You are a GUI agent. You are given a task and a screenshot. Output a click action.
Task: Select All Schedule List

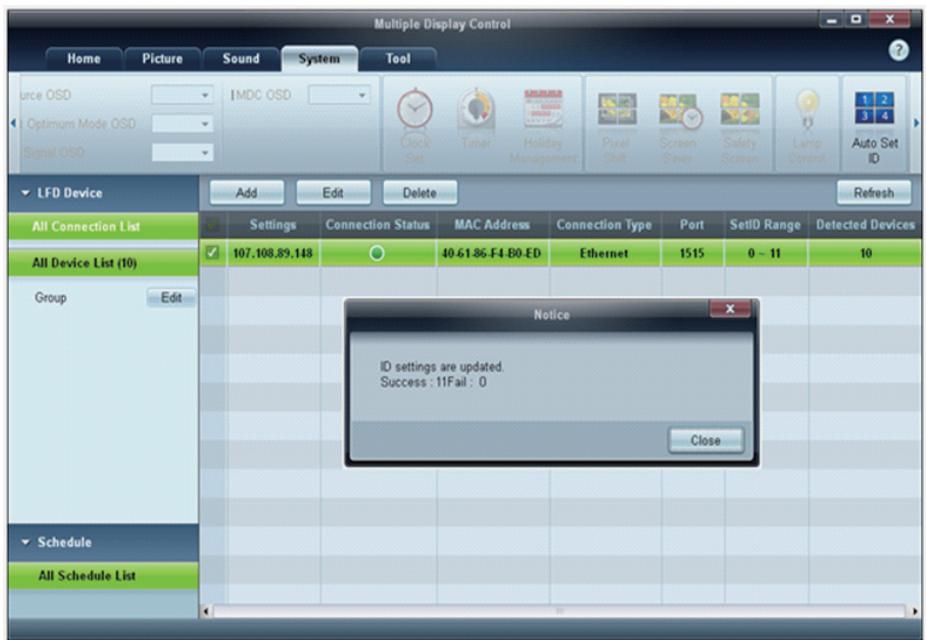point(103,576)
